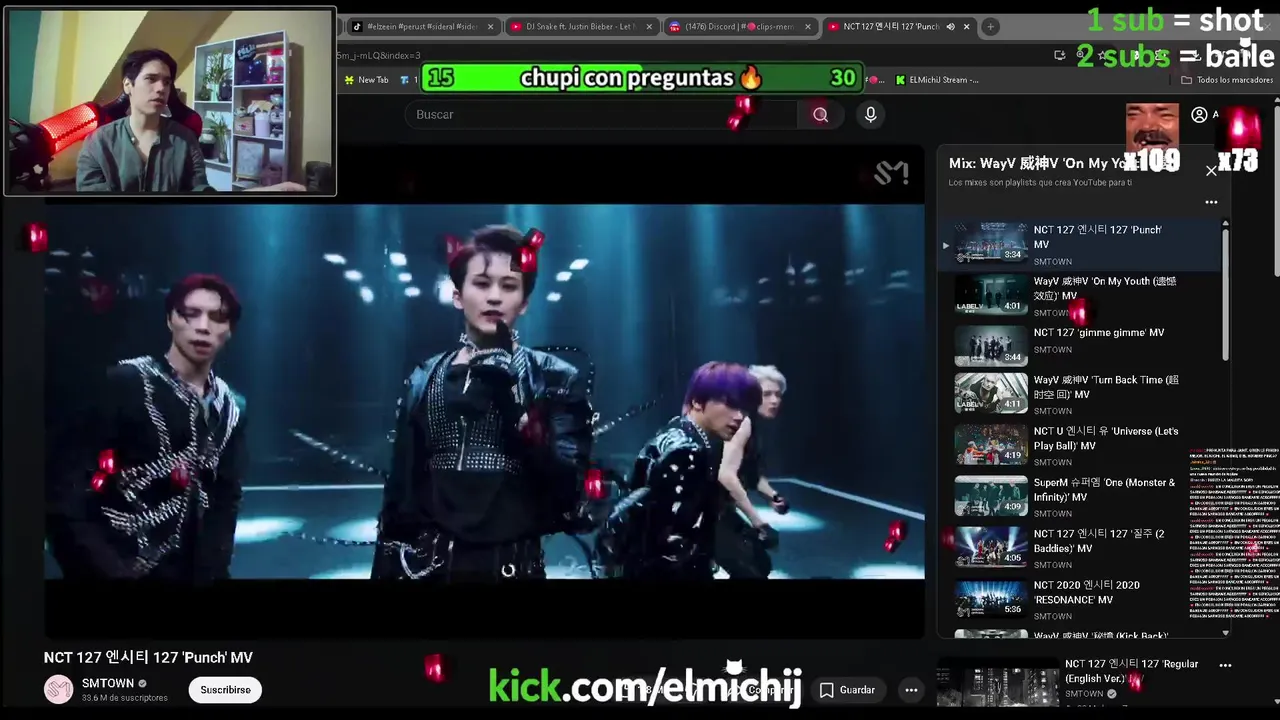The height and width of the screenshot is (720, 1280).
Task: Save video with the Guardar button
Action: point(847,690)
